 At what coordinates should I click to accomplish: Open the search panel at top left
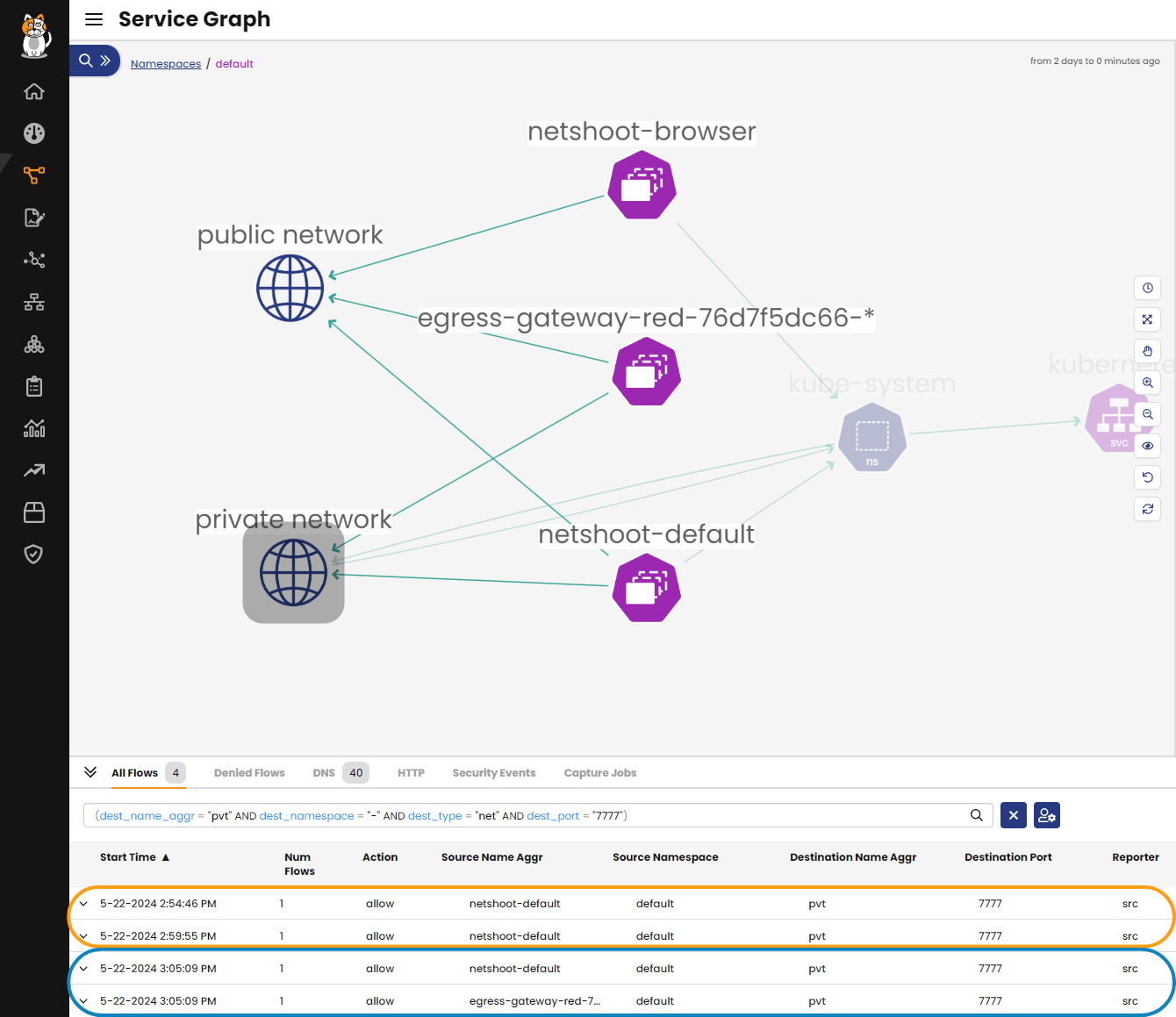click(85, 61)
